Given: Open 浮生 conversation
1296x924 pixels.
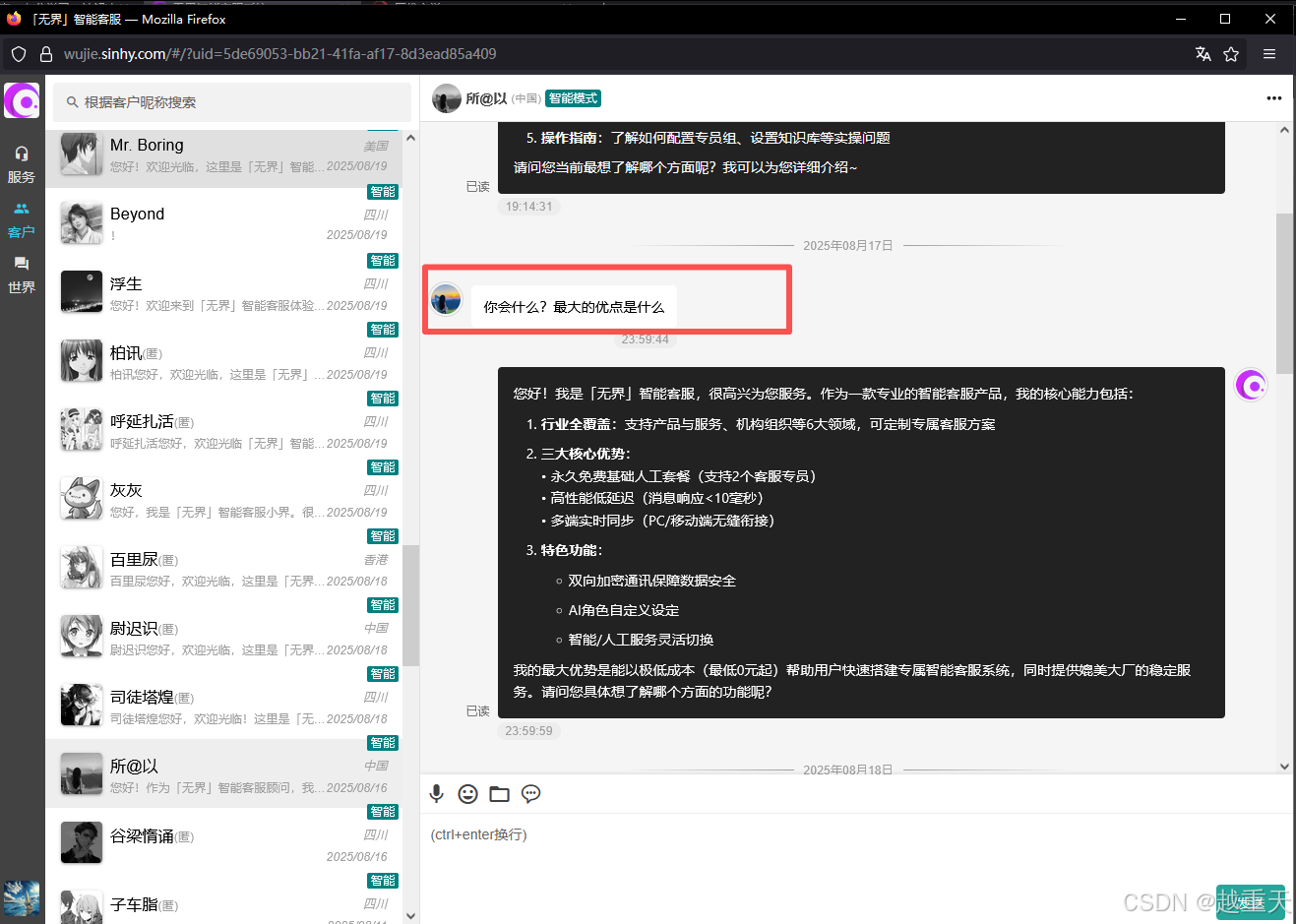Looking at the screenshot, I should (x=223, y=293).
